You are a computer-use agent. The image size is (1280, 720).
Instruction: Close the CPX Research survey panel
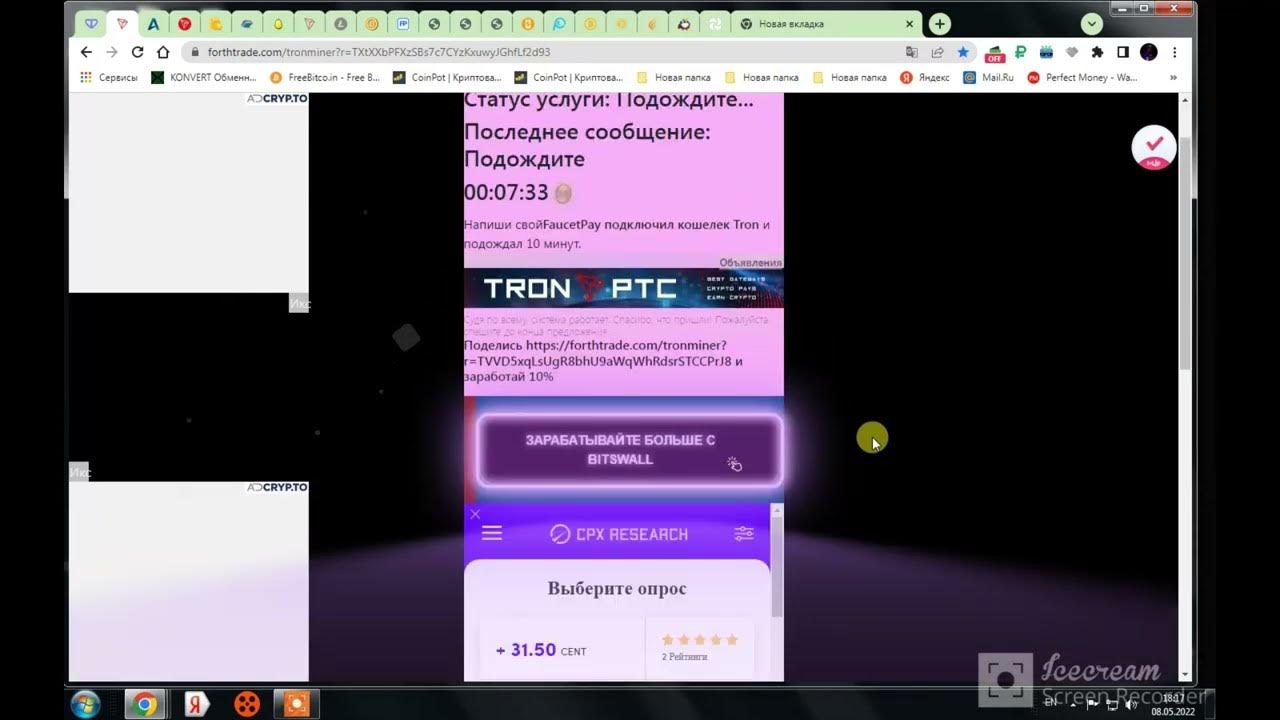tap(475, 514)
